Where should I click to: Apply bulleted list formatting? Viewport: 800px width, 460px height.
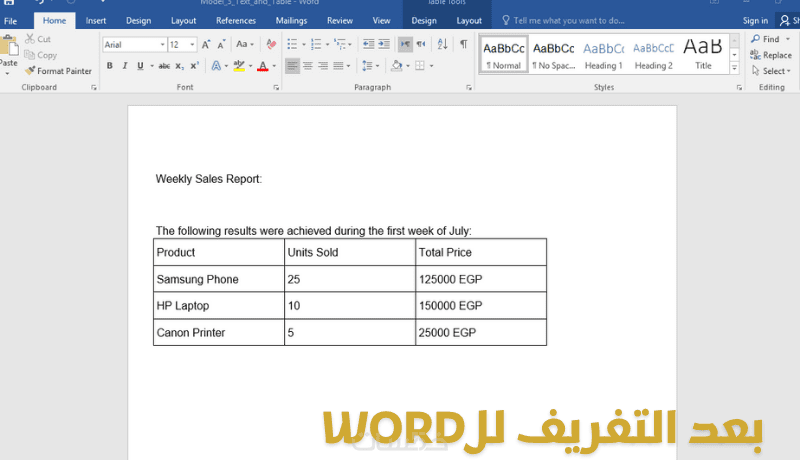coord(292,44)
